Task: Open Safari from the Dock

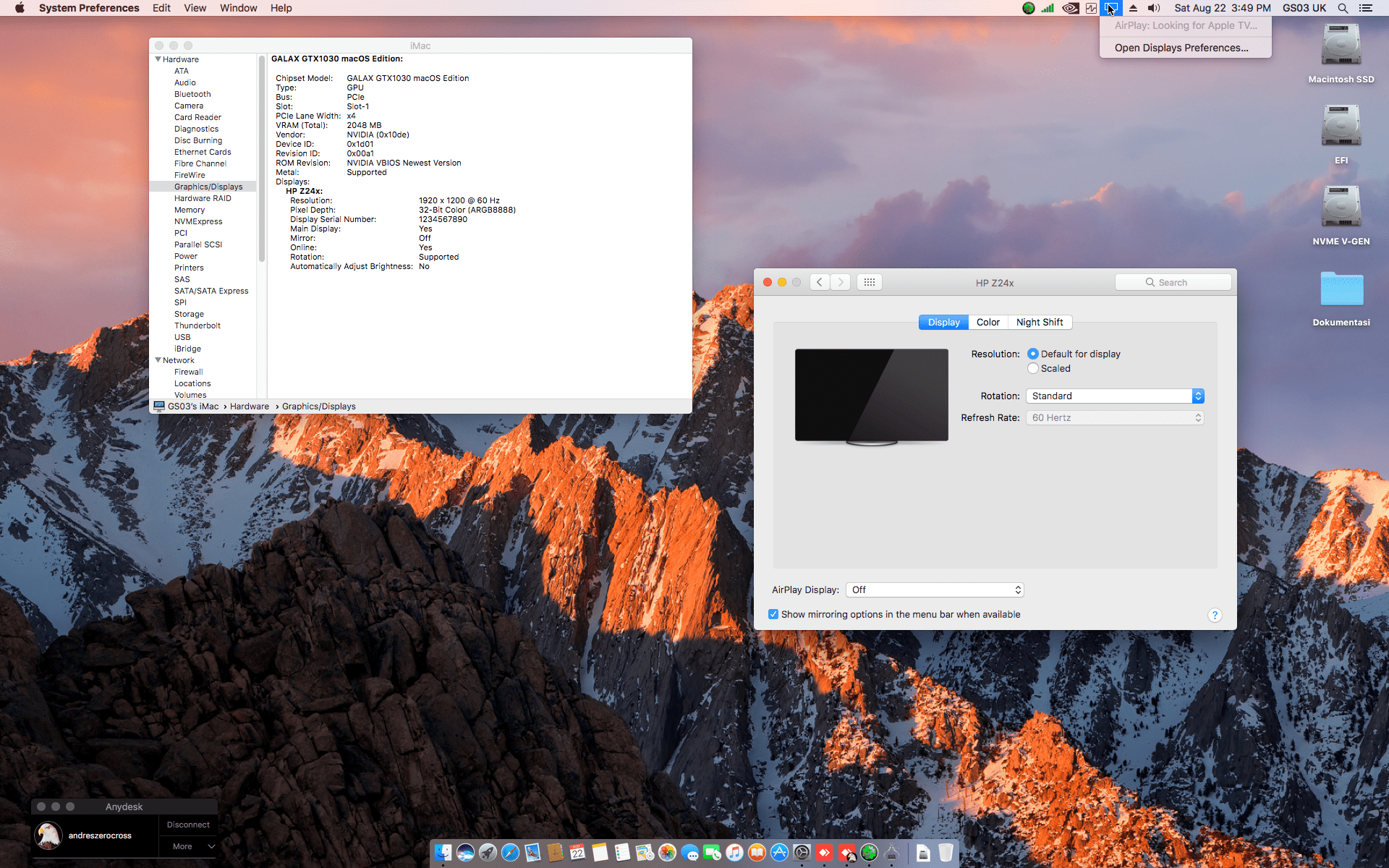Action: [x=511, y=853]
